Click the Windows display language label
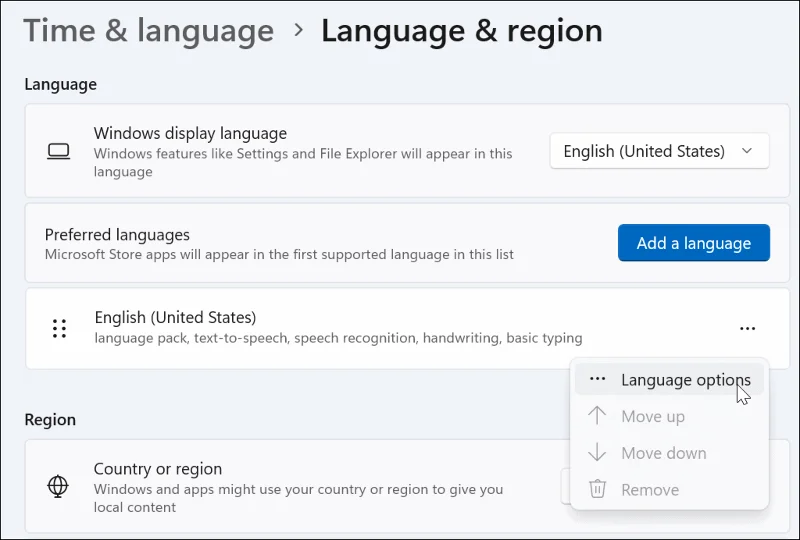Viewport: 800px width, 540px height. coord(190,133)
